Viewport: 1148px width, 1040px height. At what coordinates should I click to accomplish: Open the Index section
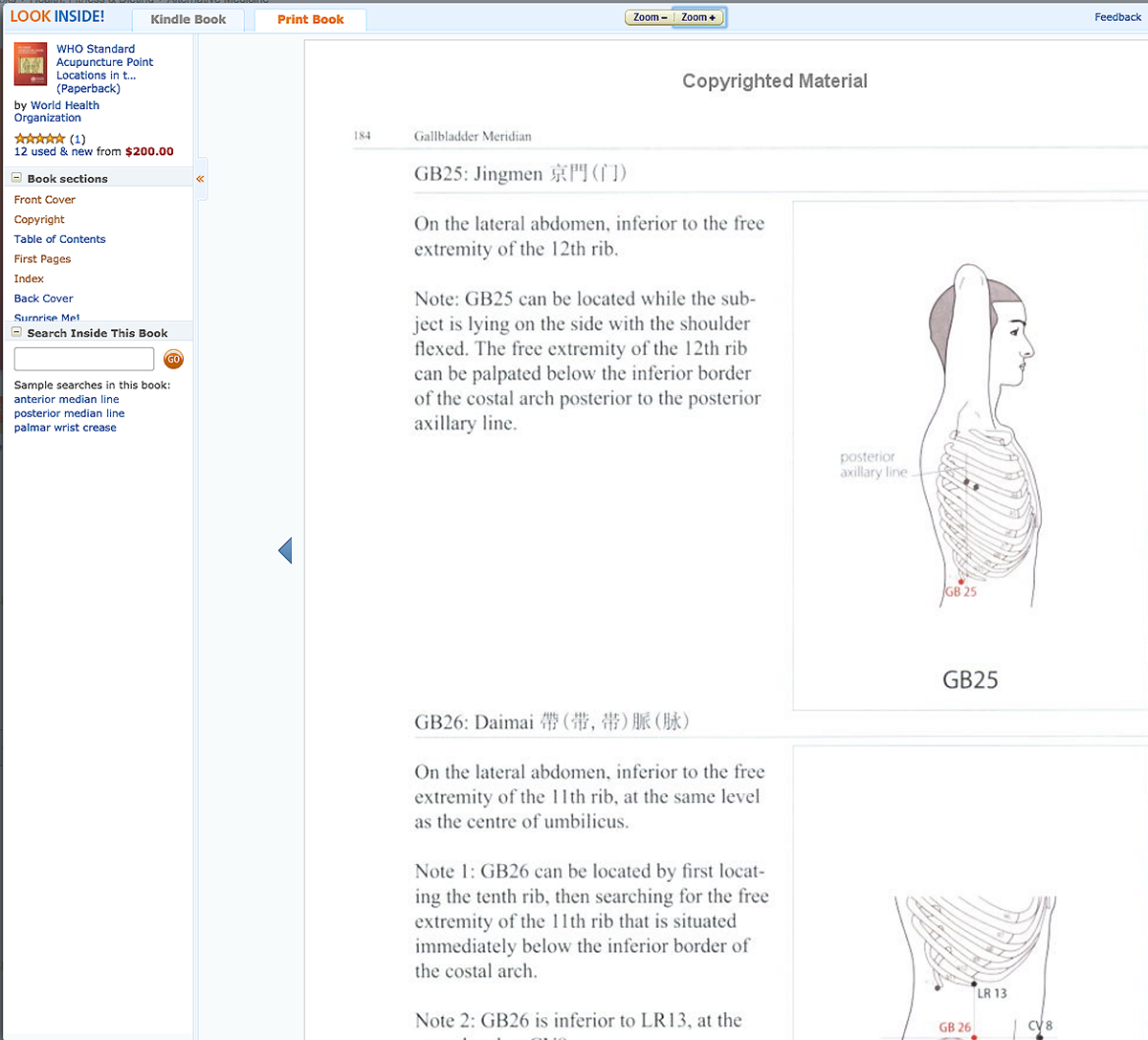29,278
